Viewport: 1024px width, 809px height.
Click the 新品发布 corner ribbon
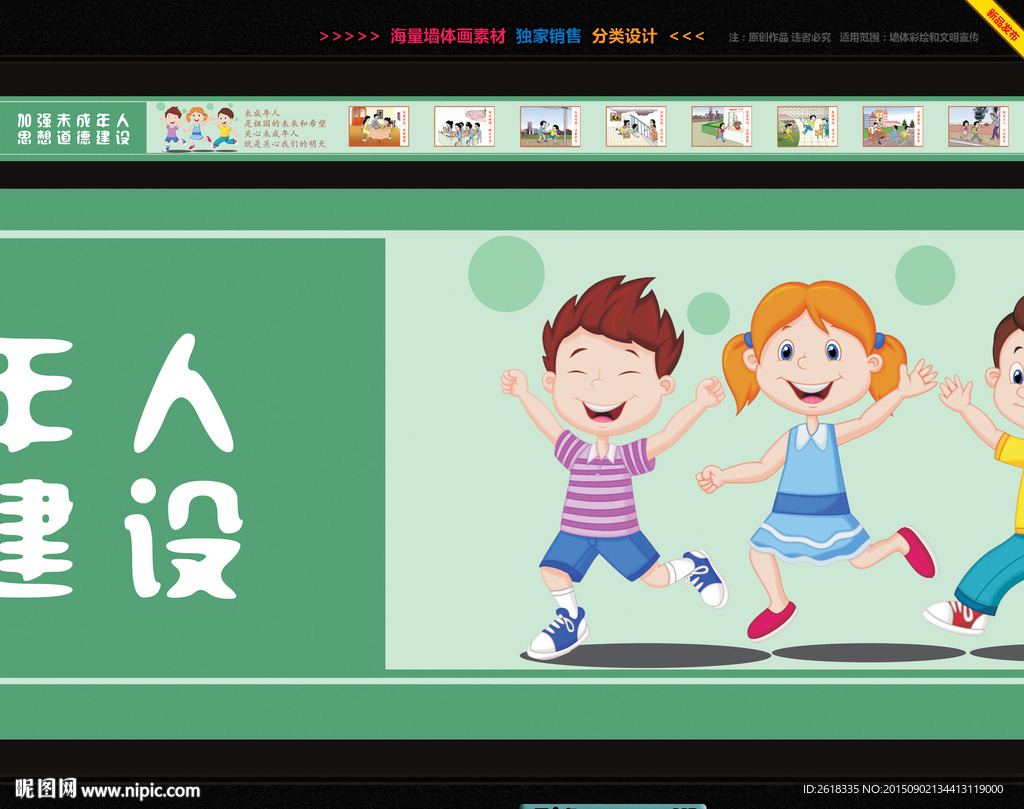pos(1002,23)
